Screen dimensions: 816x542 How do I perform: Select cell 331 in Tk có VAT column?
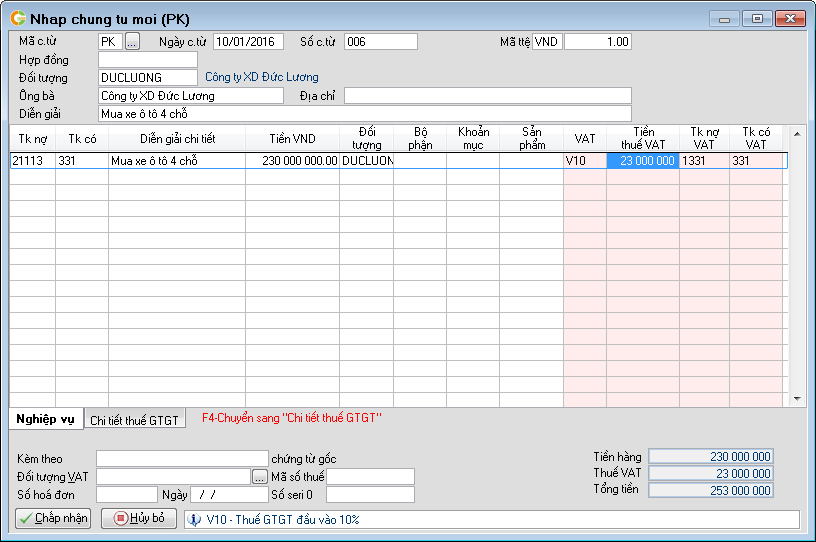tap(756, 161)
